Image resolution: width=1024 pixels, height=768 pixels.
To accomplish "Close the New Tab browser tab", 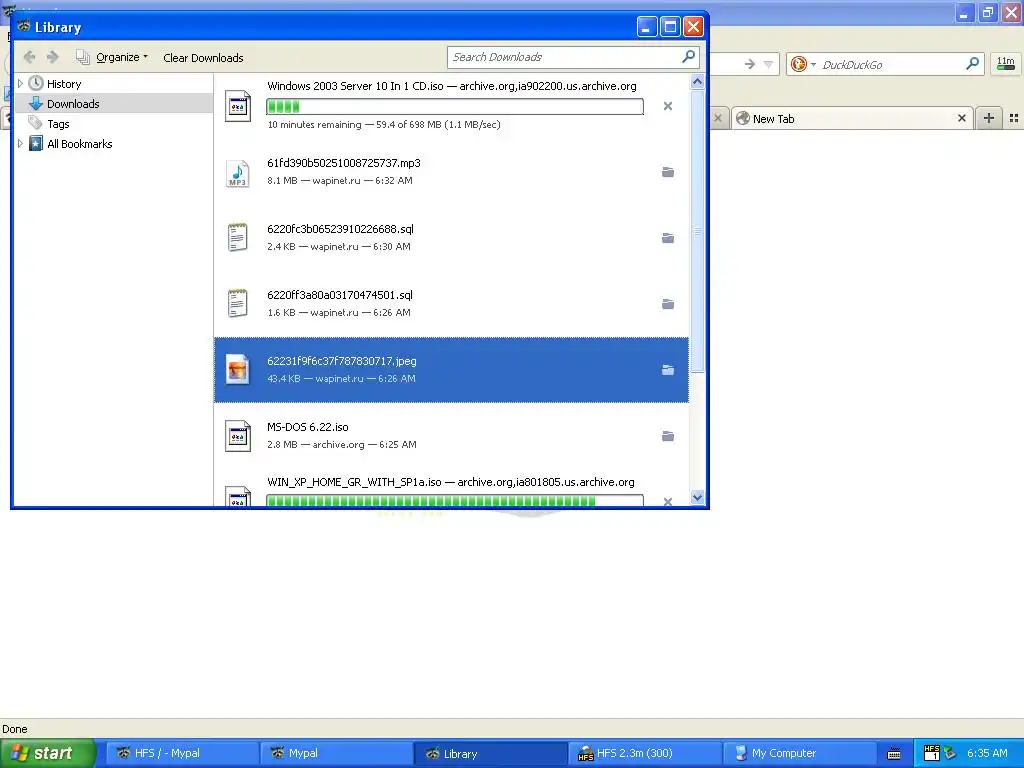I will [x=961, y=118].
